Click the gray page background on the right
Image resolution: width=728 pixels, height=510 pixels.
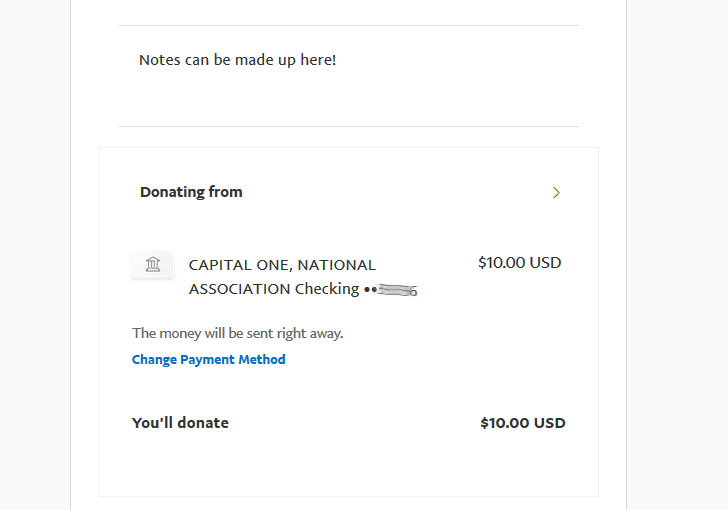tap(677, 255)
